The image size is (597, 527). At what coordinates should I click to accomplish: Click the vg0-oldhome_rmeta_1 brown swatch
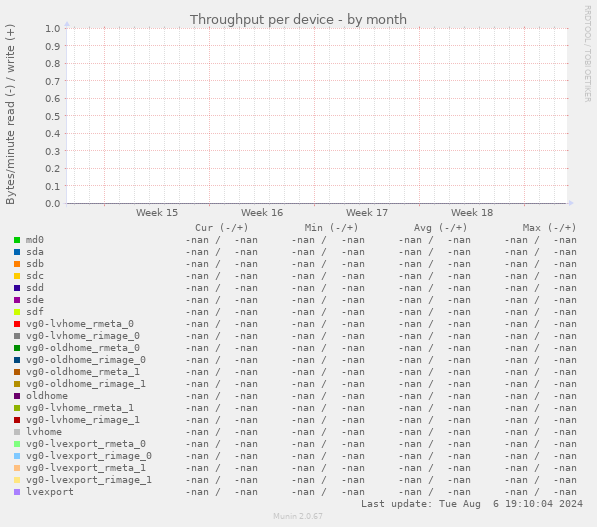click(x=17, y=372)
